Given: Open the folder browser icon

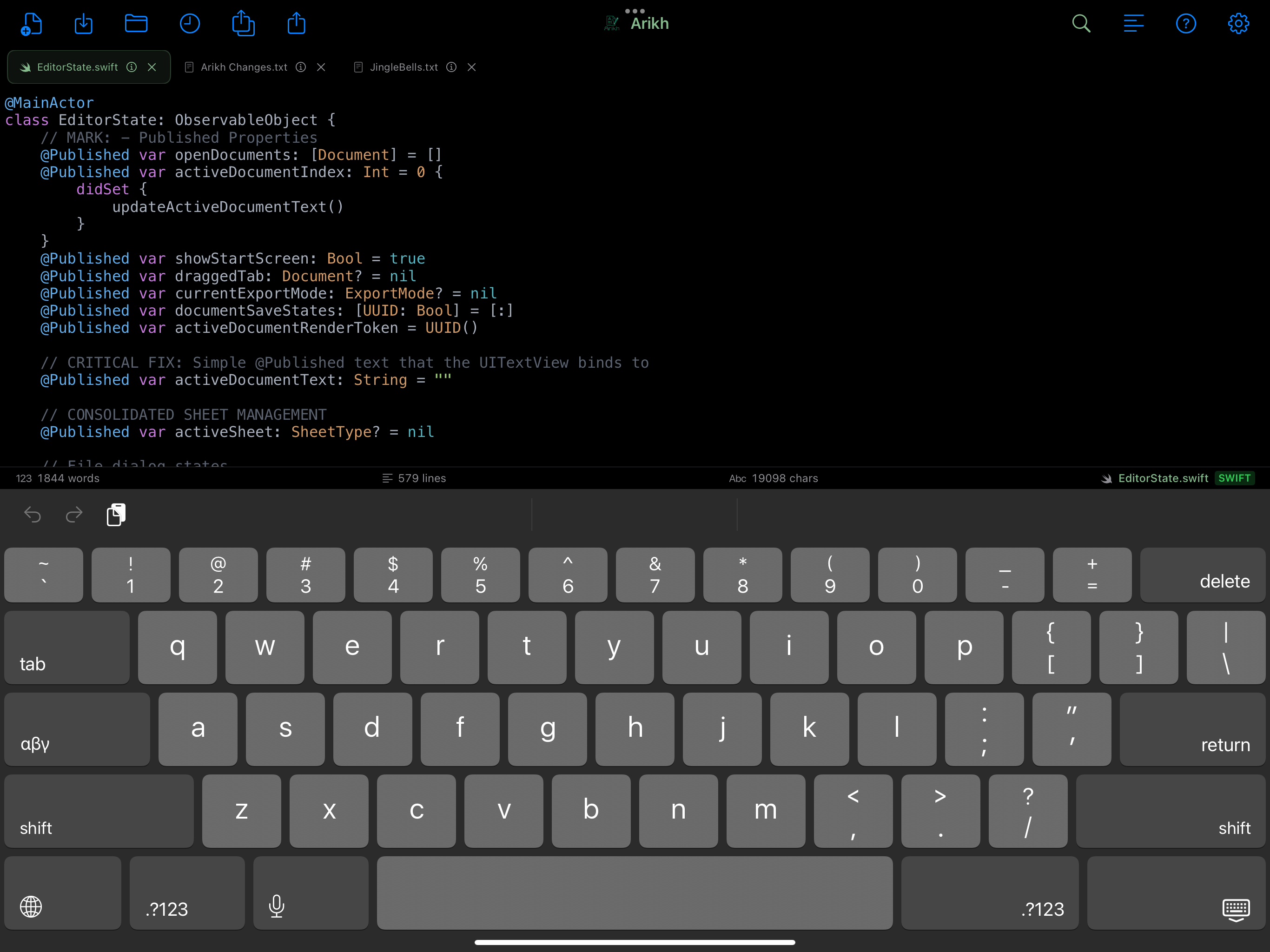Looking at the screenshot, I should pyautogui.click(x=136, y=24).
